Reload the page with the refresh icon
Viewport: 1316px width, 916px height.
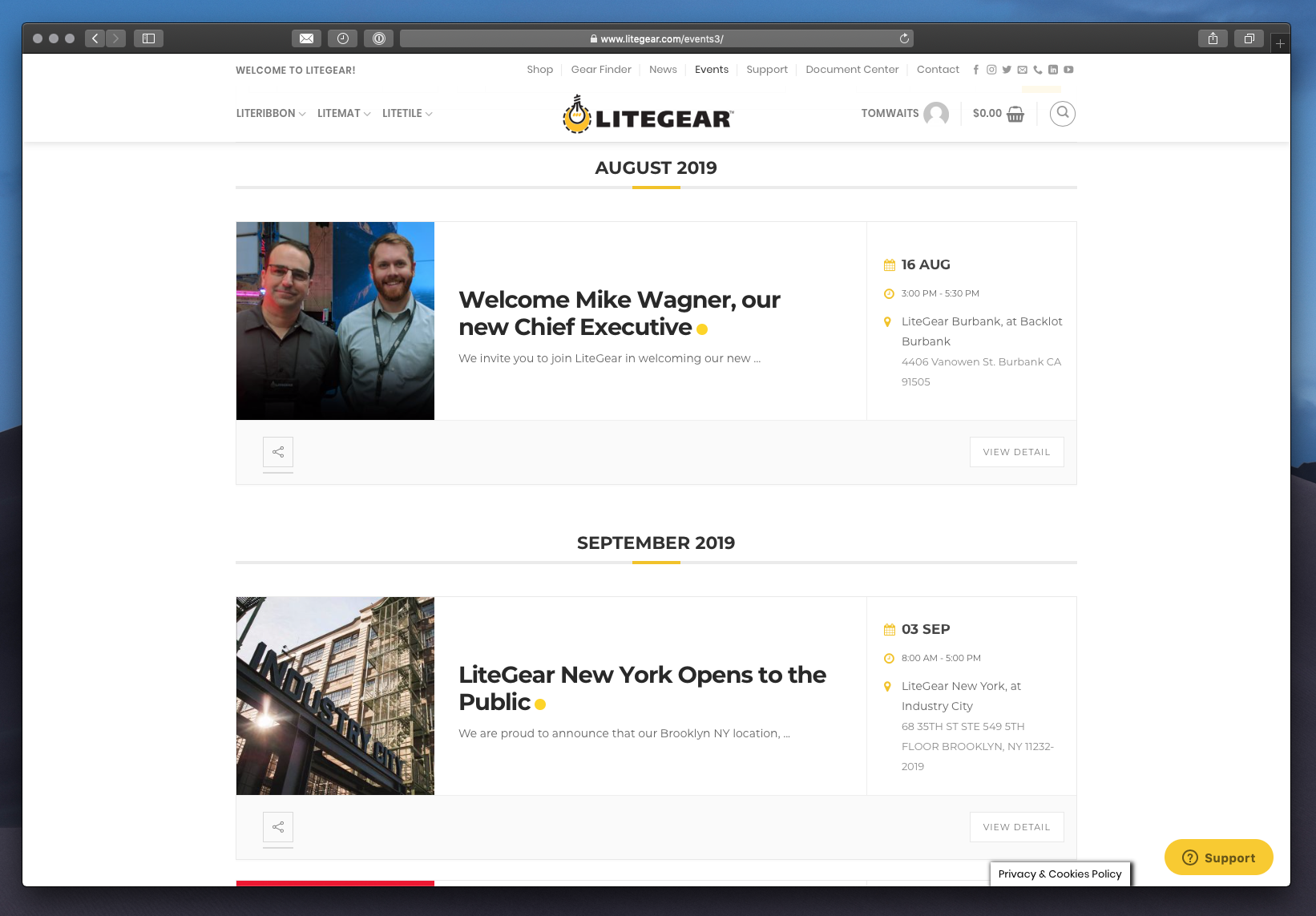pos(904,38)
